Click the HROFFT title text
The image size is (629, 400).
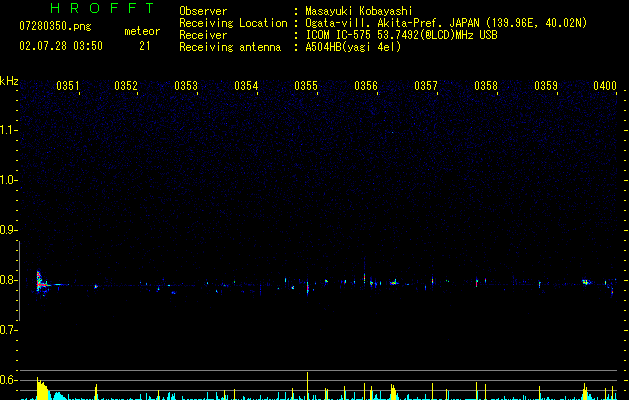pos(102,8)
